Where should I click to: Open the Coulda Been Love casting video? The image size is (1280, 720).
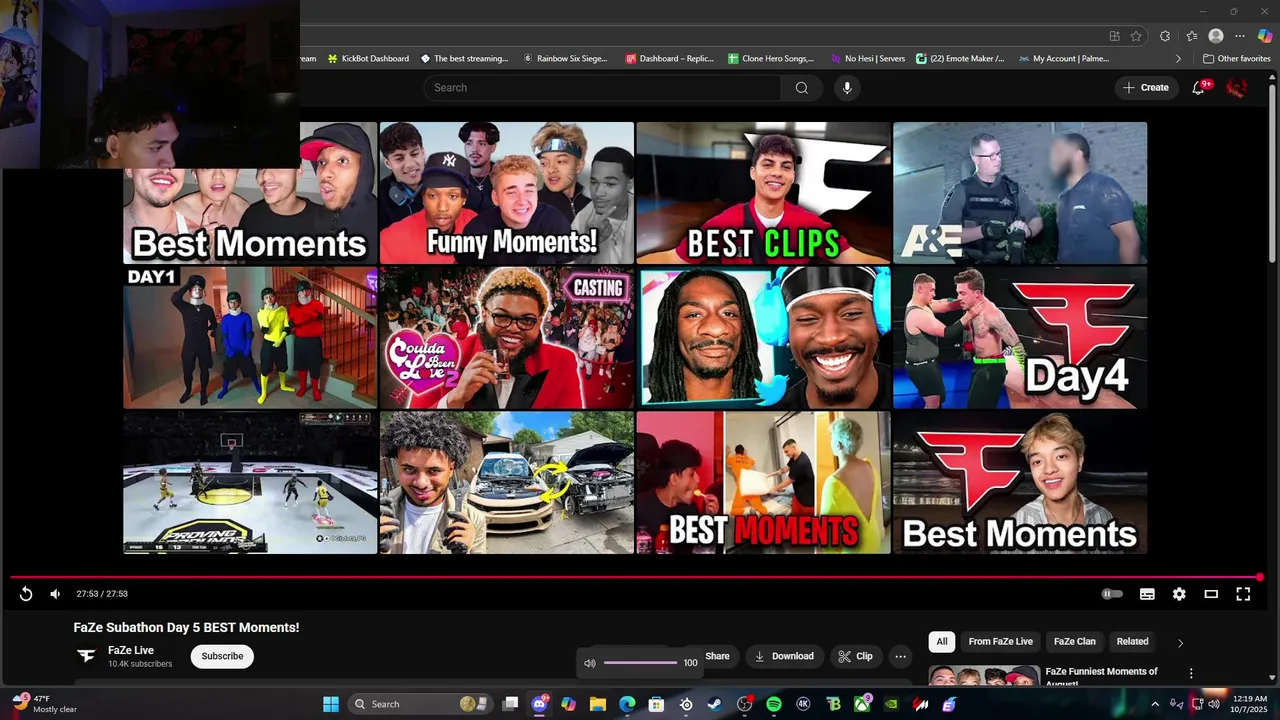[507, 338]
